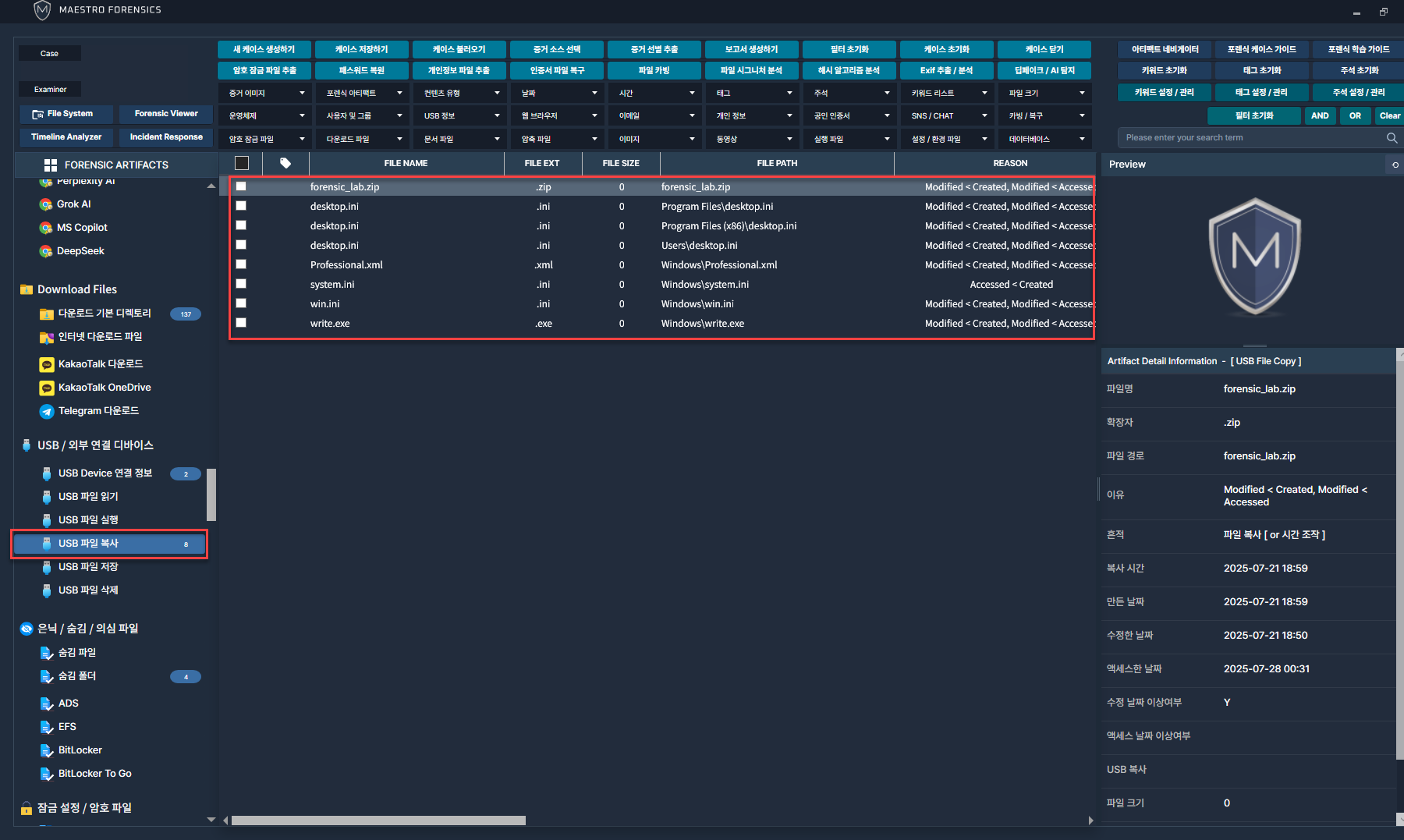Switch to the Timeline Analyzer tab
The image size is (1404, 840).
66,137
